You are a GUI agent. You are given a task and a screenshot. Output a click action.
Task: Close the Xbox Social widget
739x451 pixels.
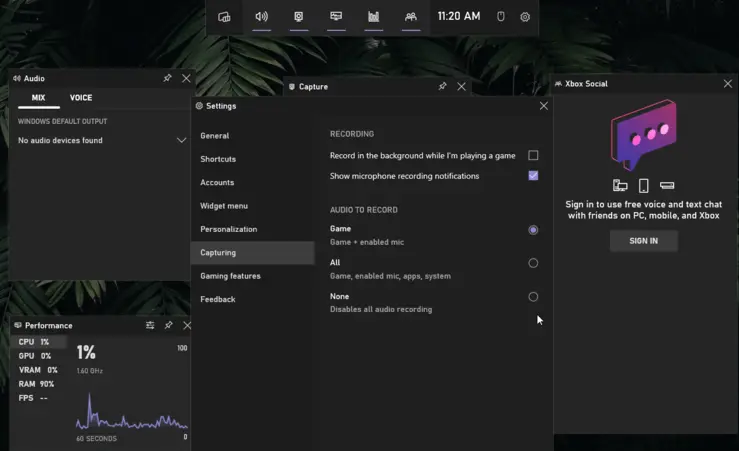(728, 83)
